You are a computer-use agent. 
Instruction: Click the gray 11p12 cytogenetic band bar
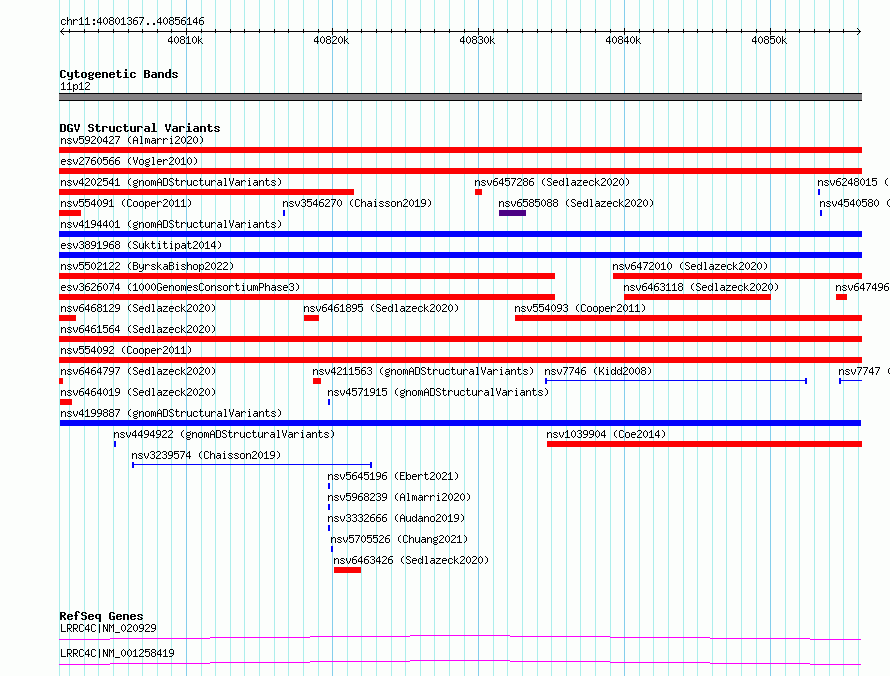tap(460, 97)
